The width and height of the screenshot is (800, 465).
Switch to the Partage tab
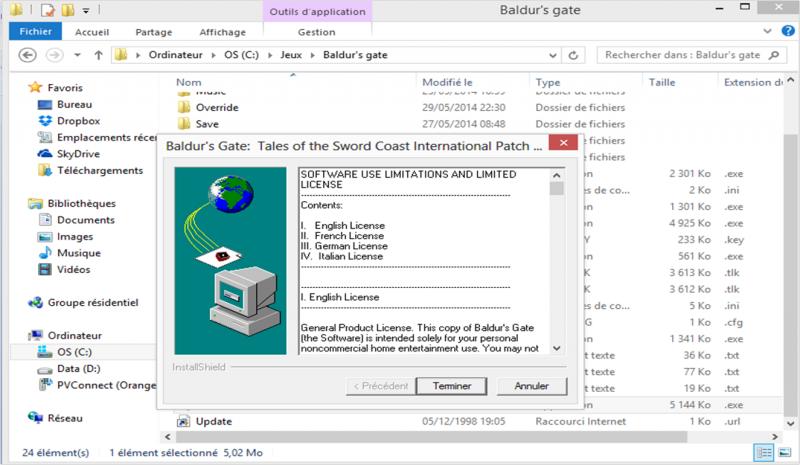(x=154, y=32)
